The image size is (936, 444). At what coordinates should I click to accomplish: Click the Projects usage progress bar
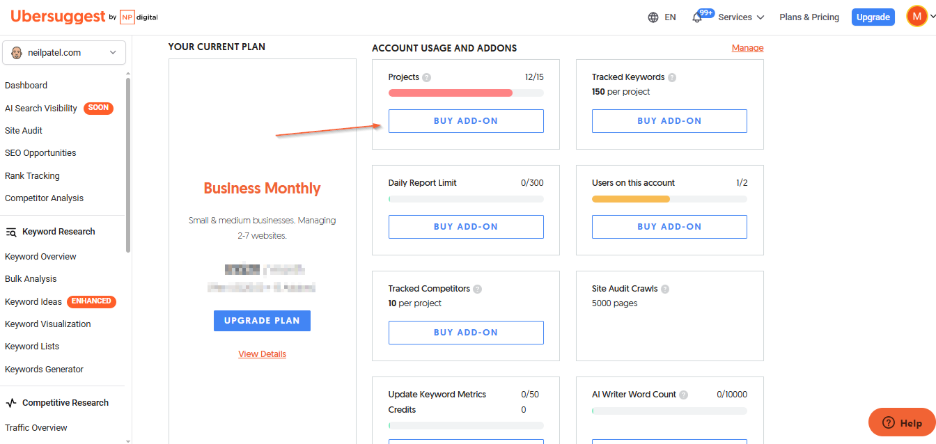pyautogui.click(x=466, y=92)
